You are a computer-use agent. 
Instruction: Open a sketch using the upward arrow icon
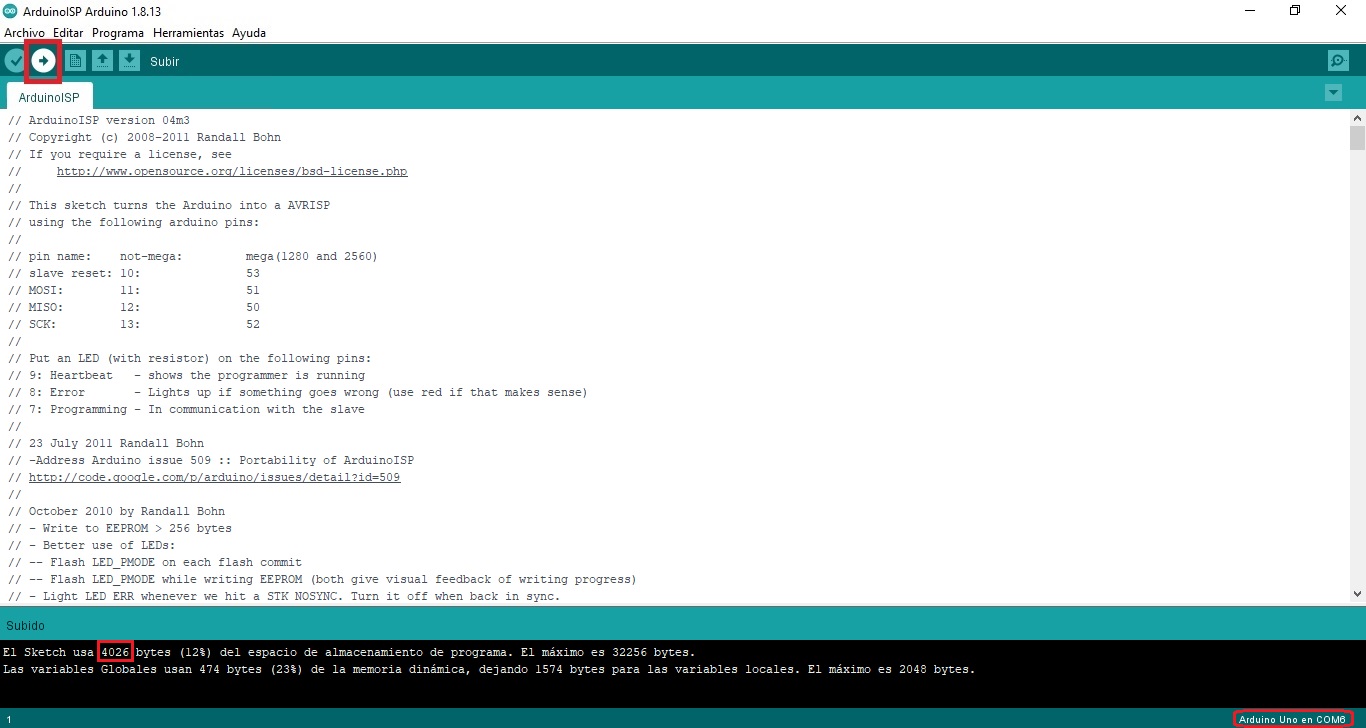point(102,60)
